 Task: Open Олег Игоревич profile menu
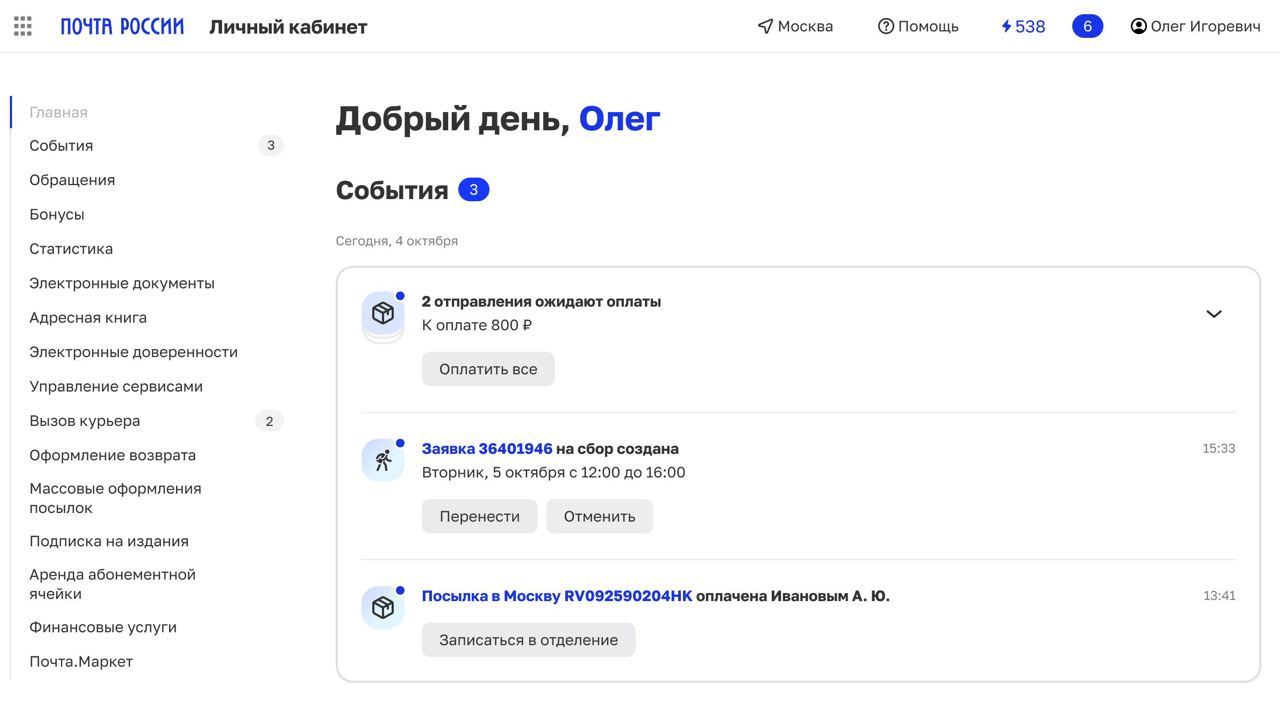click(x=1195, y=27)
